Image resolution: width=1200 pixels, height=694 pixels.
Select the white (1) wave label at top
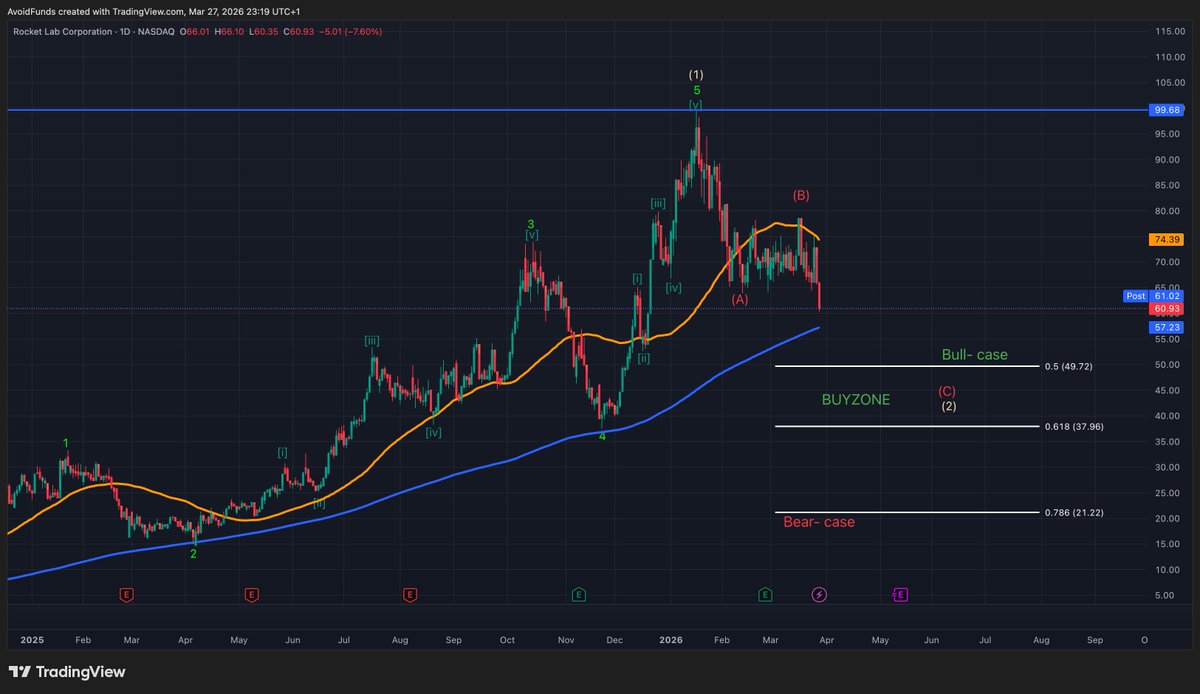(x=696, y=75)
